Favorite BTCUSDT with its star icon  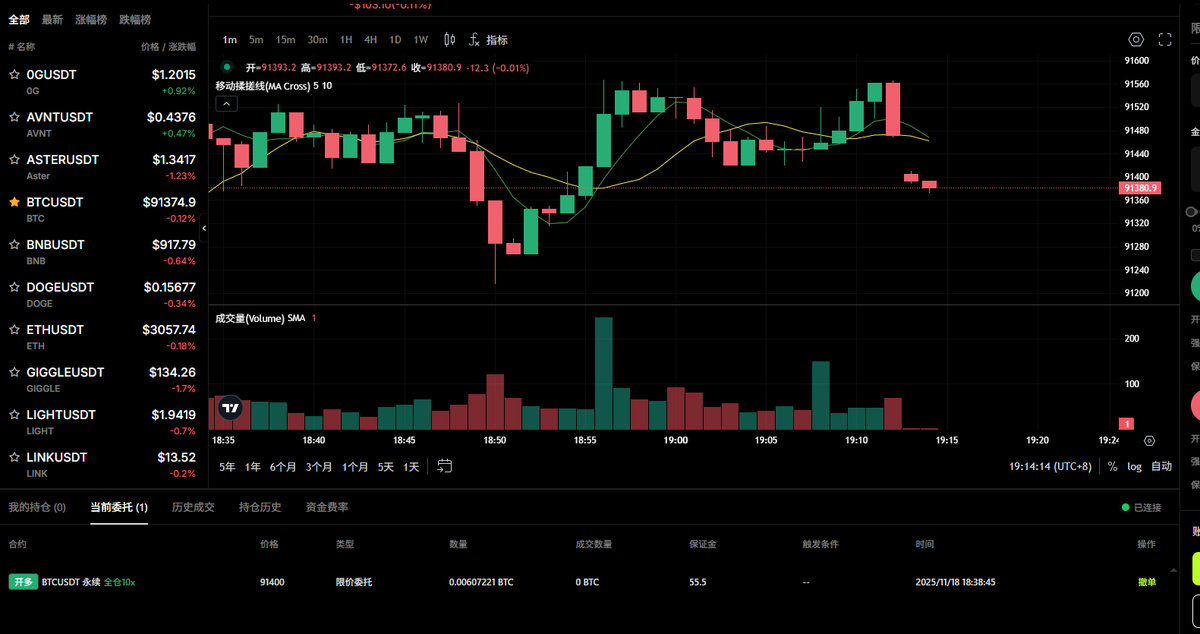[13, 202]
